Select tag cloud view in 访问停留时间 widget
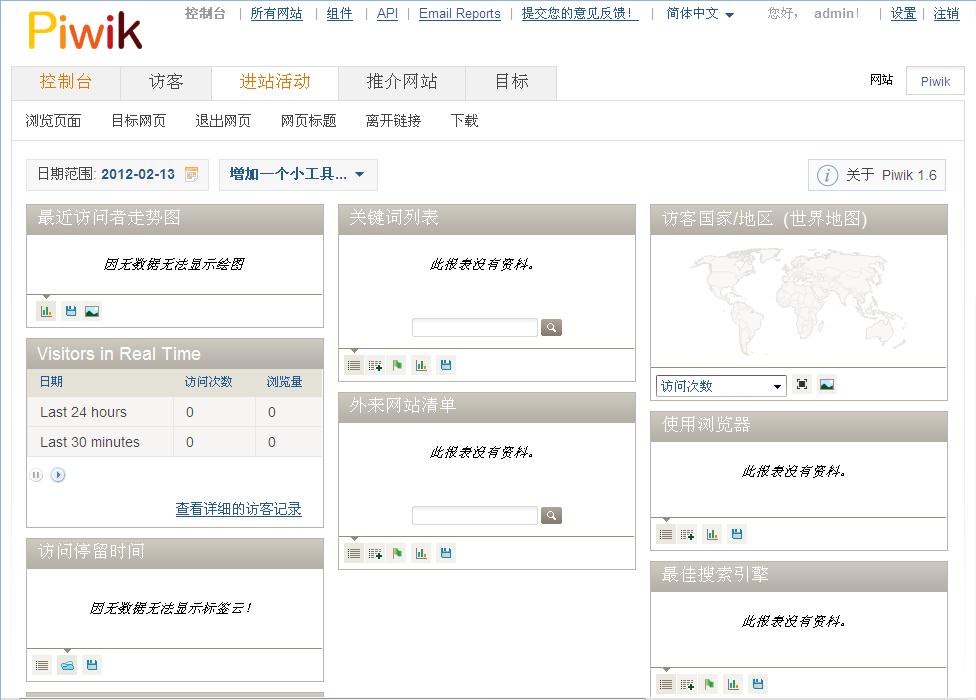The width and height of the screenshot is (976, 700). click(67, 666)
